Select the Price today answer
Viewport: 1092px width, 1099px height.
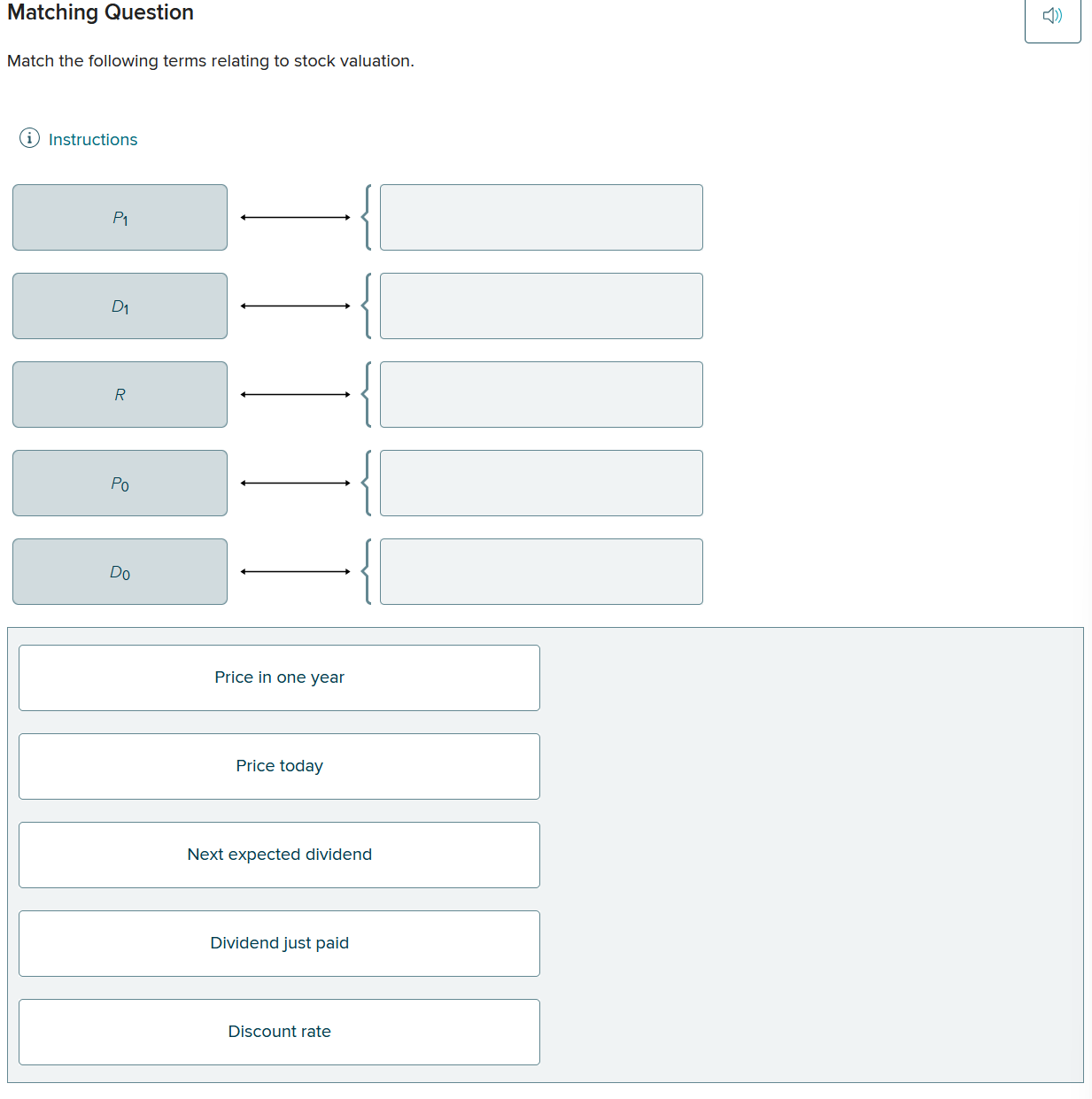[x=279, y=766]
